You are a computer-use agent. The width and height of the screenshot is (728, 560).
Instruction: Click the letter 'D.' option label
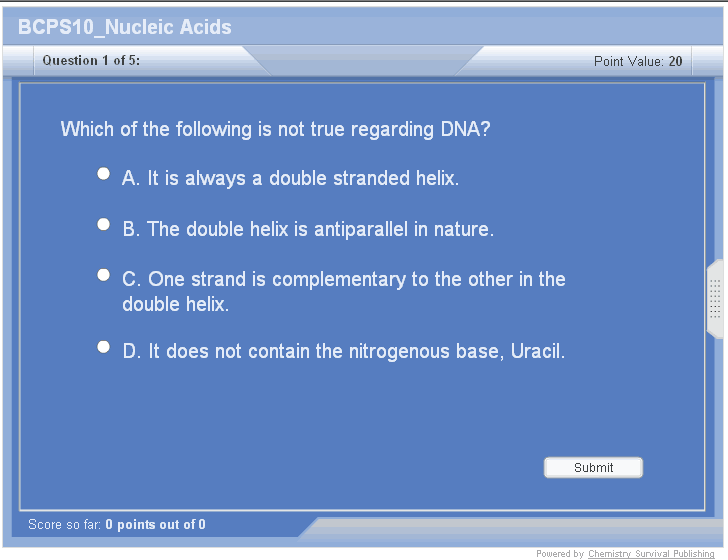tap(132, 352)
